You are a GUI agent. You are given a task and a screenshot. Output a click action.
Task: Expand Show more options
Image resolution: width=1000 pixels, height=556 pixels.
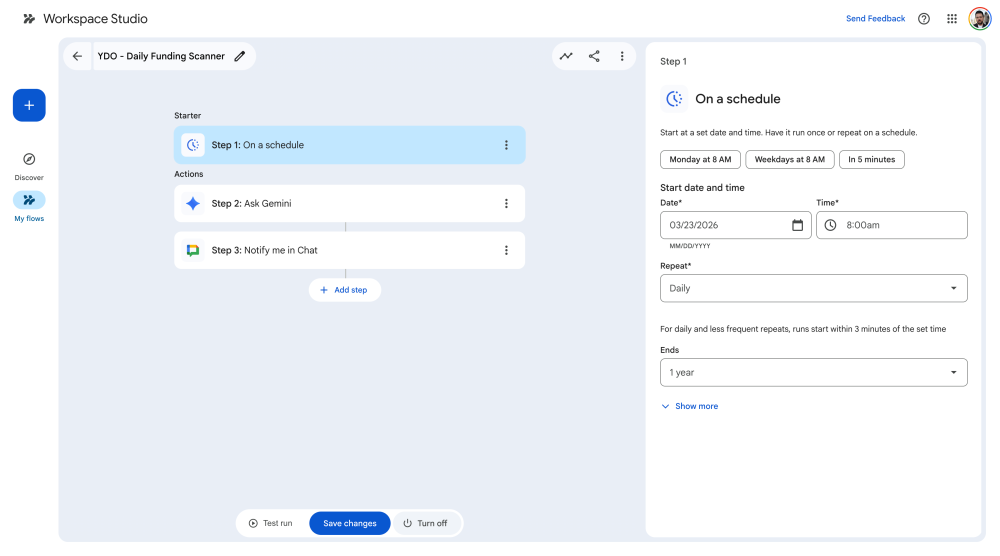click(689, 406)
